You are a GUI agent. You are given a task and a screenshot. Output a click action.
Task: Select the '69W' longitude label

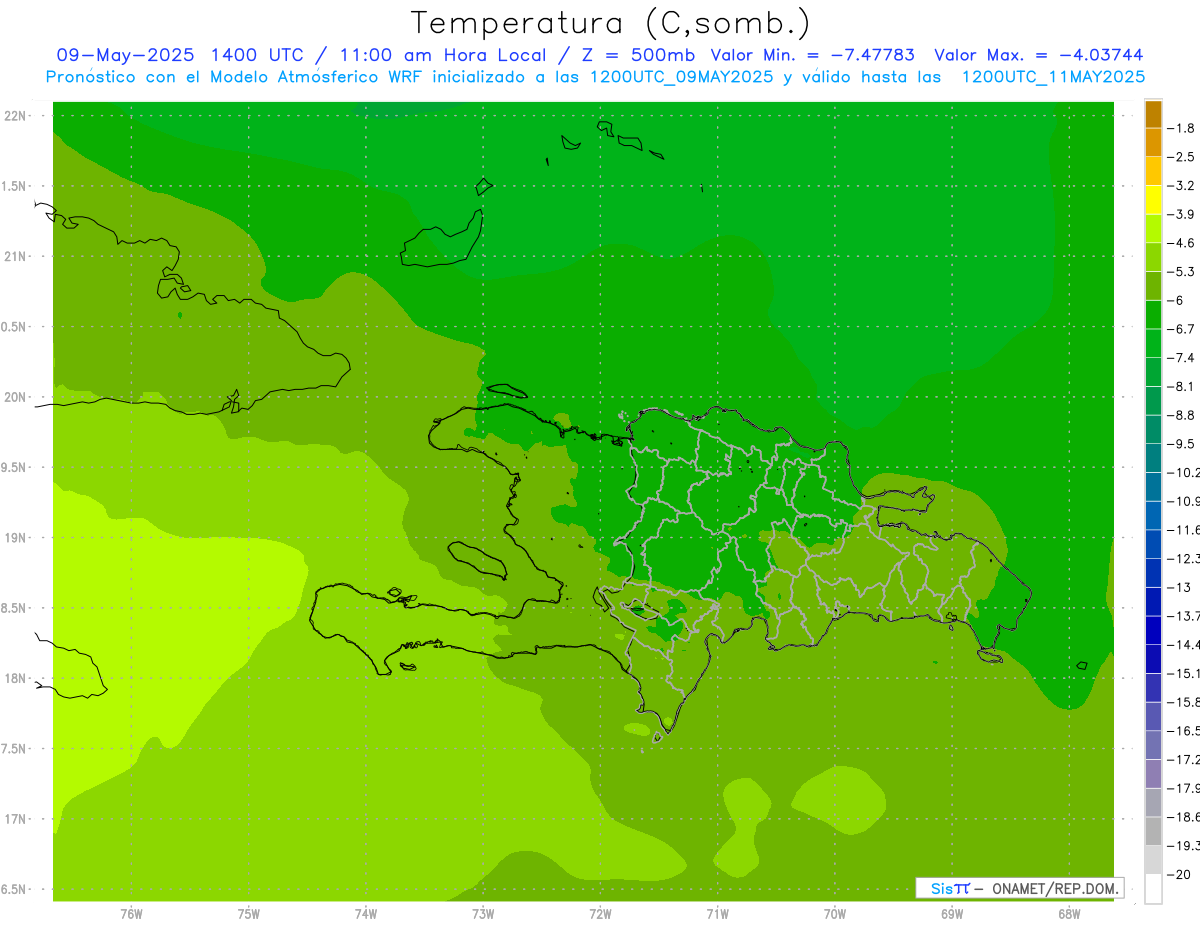pyautogui.click(x=952, y=914)
